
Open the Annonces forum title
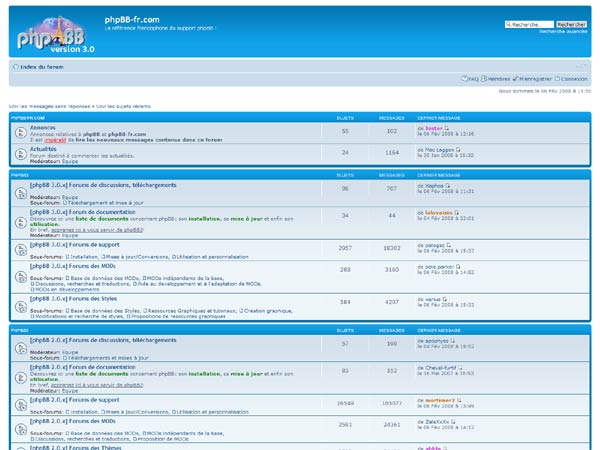tap(42, 127)
